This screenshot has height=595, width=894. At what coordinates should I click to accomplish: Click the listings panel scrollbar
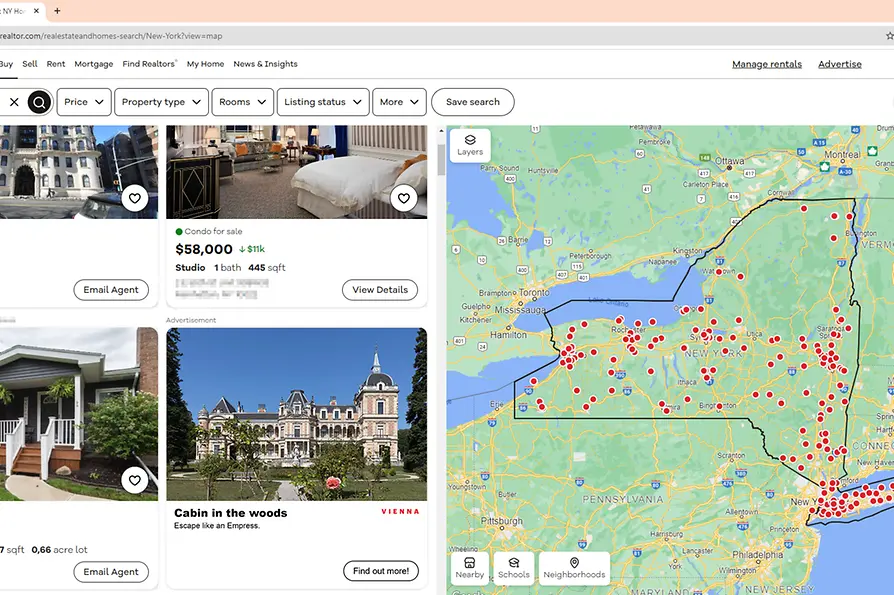point(441,160)
